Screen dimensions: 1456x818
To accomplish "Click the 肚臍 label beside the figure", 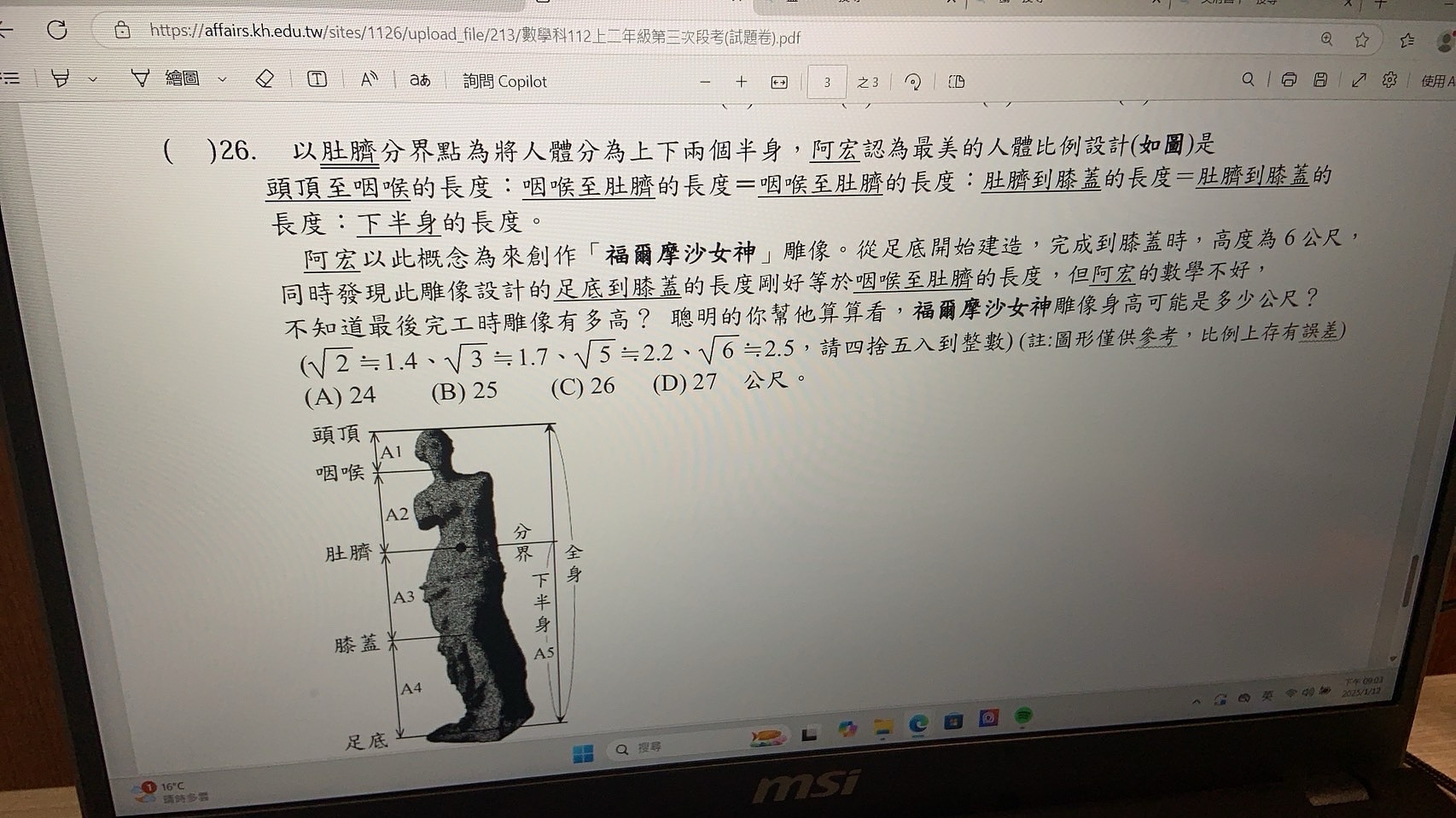I will click(x=348, y=553).
